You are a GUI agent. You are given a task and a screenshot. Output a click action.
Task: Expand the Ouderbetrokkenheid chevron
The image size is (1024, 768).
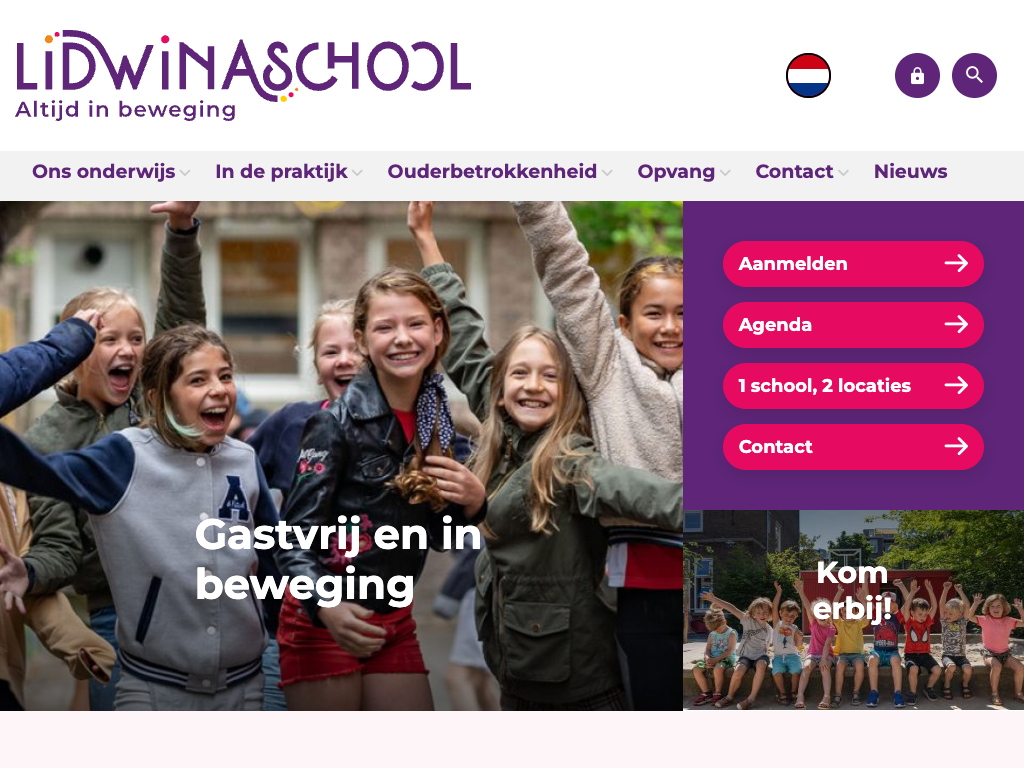click(607, 173)
